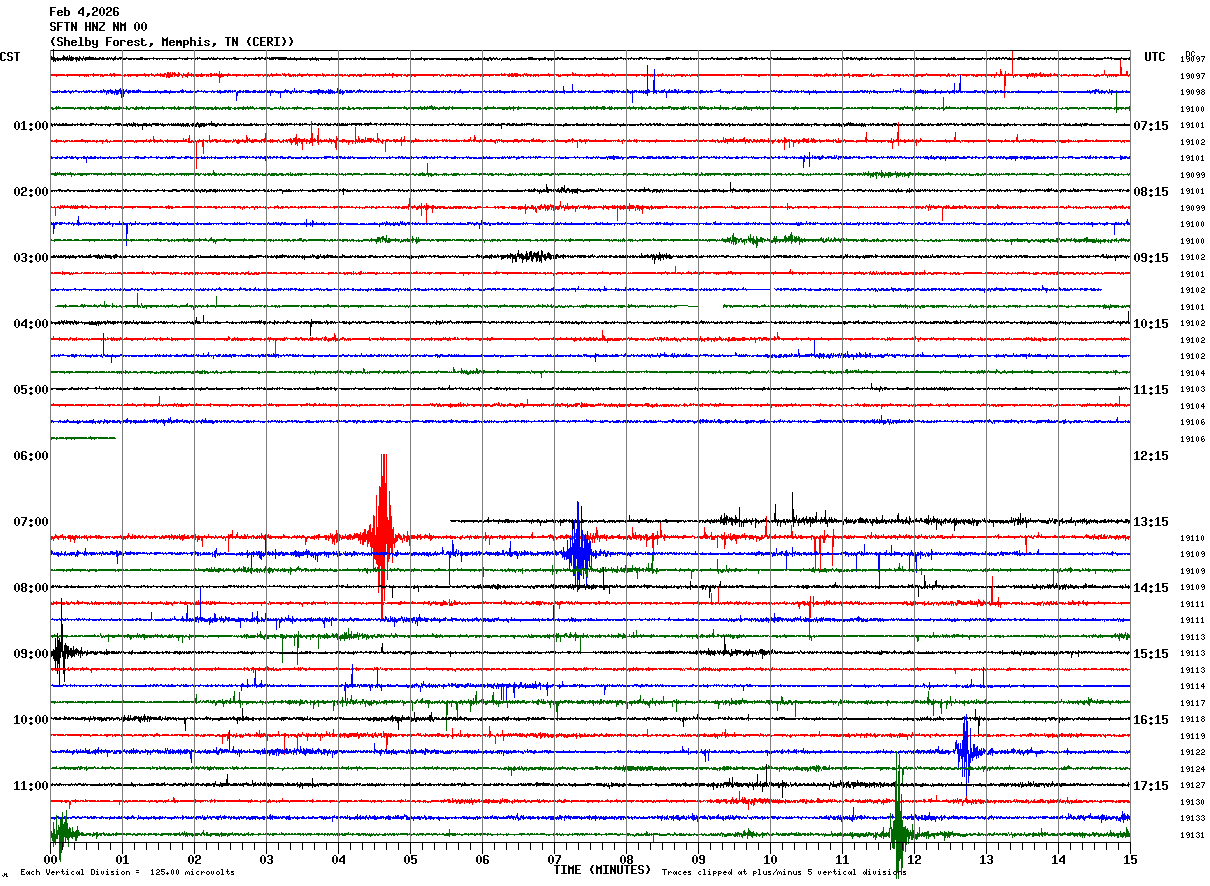Click the '09' minute tick on time axis
This screenshot has height=886, width=1210.
(698, 859)
